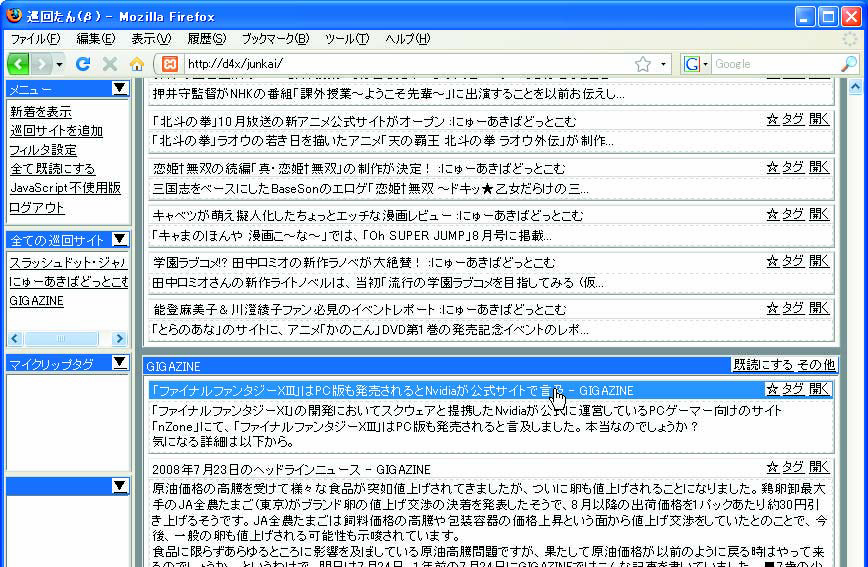Click 全て既読にする link
This screenshot has height=567, width=868.
click(x=53, y=168)
